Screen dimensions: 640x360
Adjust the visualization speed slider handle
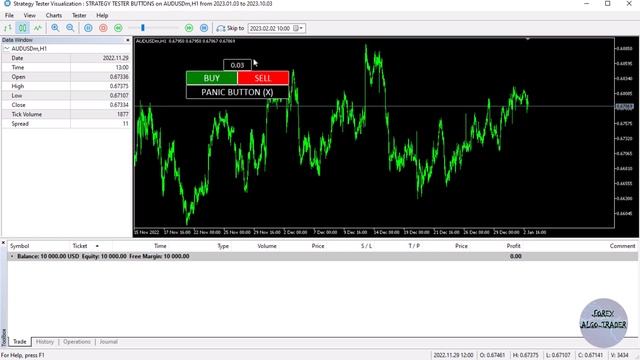pyautogui.click(x=142, y=28)
